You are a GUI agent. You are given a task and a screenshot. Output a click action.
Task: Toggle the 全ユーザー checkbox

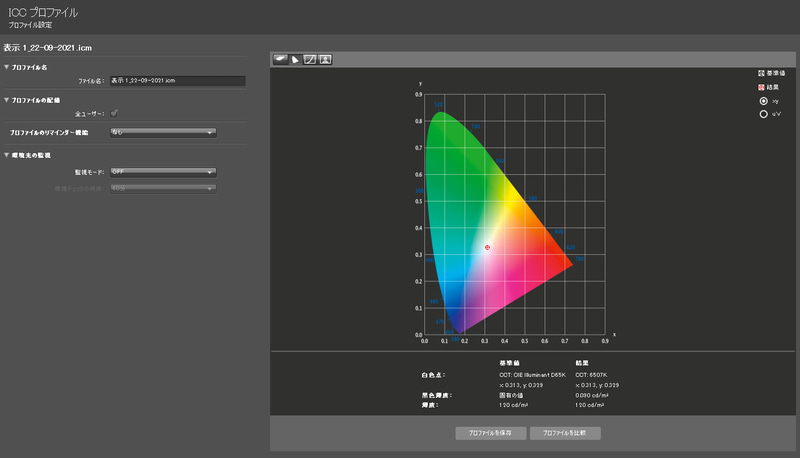pos(114,113)
